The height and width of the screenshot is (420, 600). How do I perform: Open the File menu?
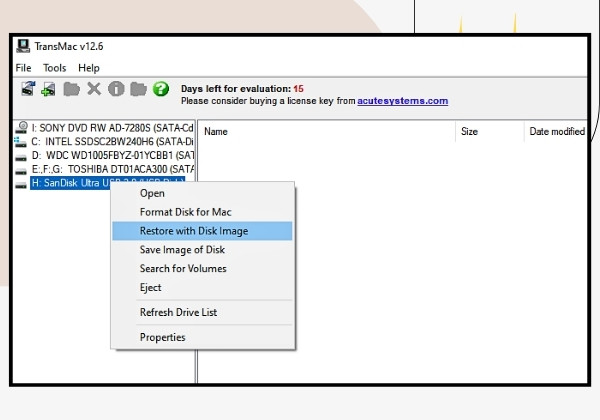(23, 68)
